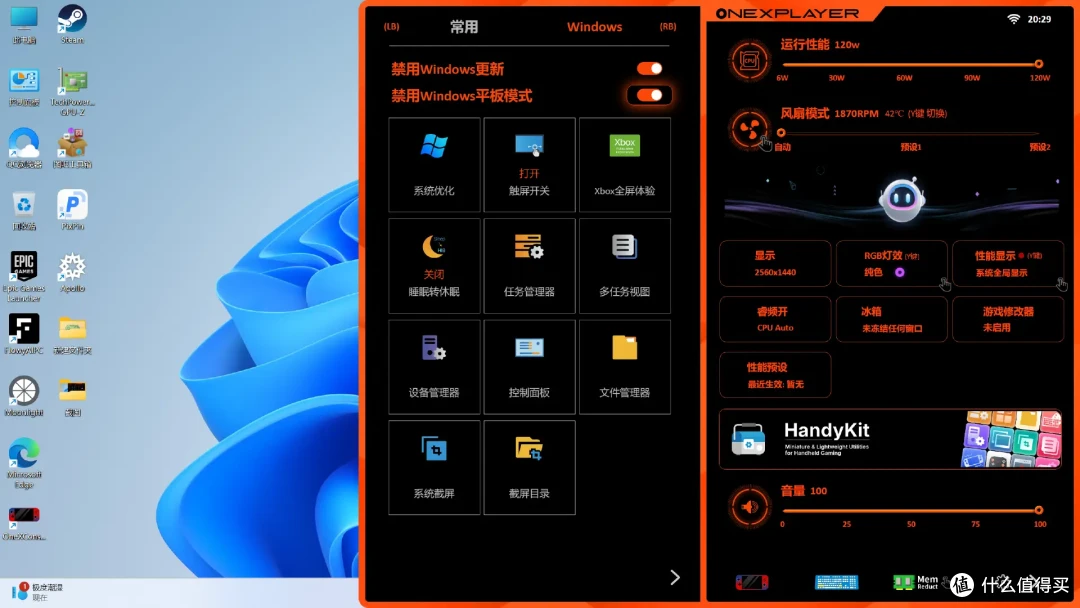Click the 20:29 clock
Viewport: 1080px width, 608px height.
click(1039, 19)
